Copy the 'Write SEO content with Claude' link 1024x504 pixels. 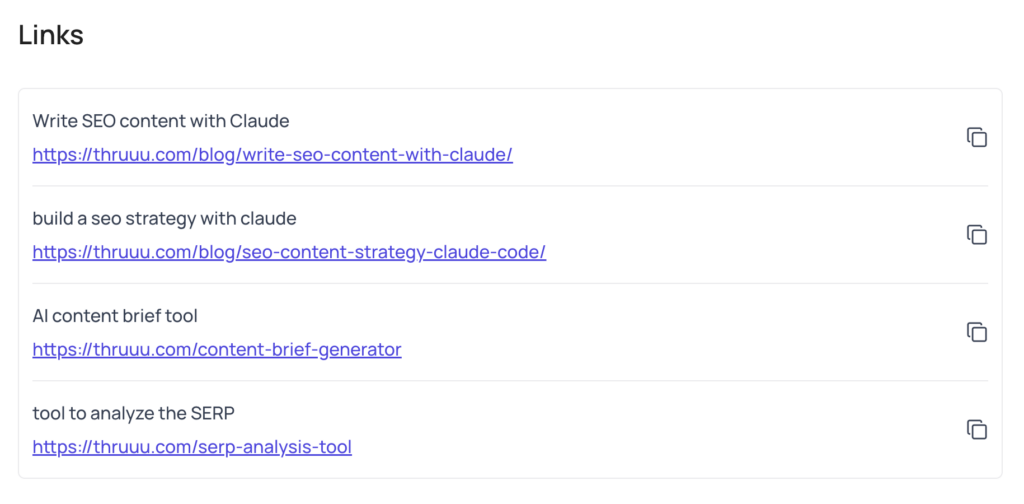976,137
